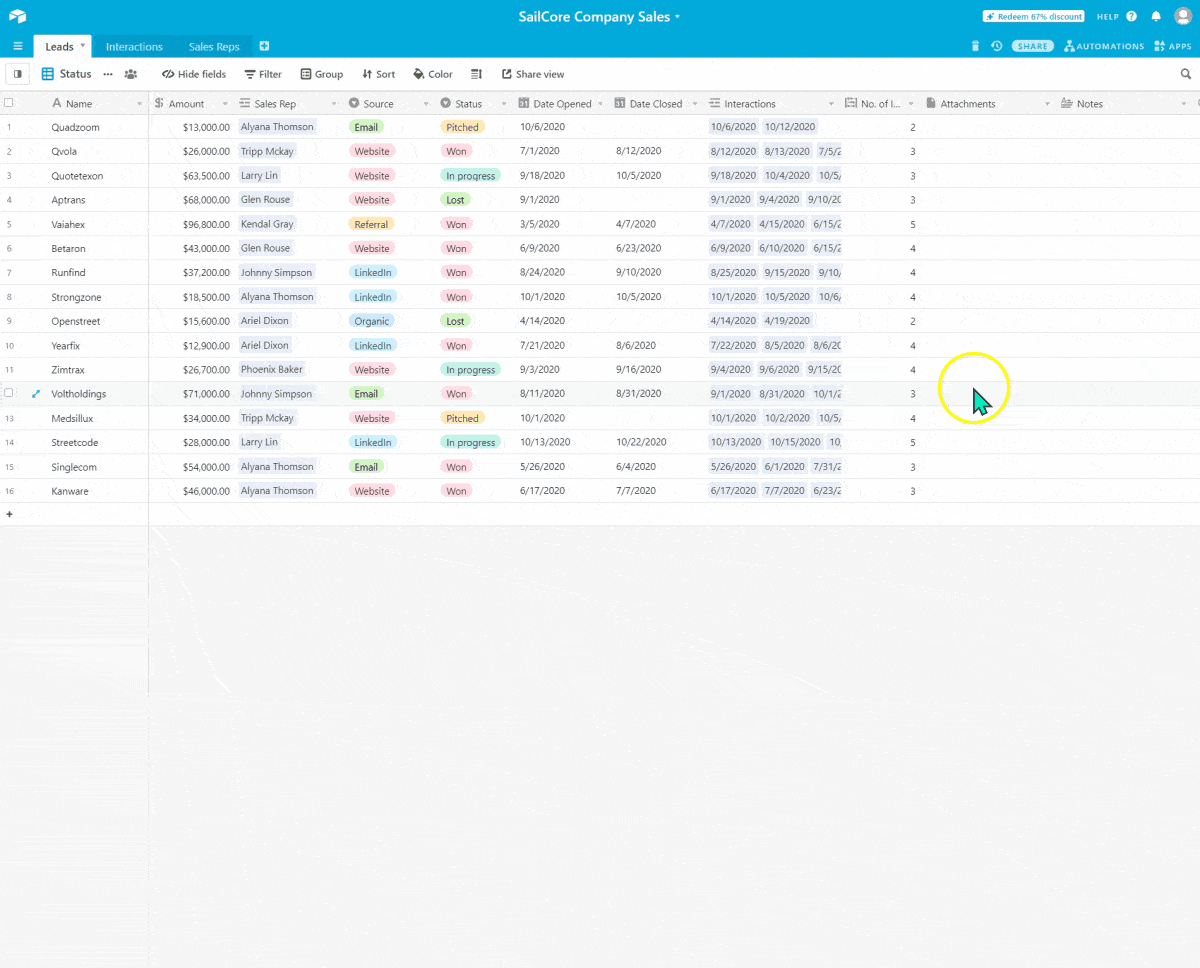The height and width of the screenshot is (968, 1200).
Task: Click the SHARE button
Action: coord(1032,46)
